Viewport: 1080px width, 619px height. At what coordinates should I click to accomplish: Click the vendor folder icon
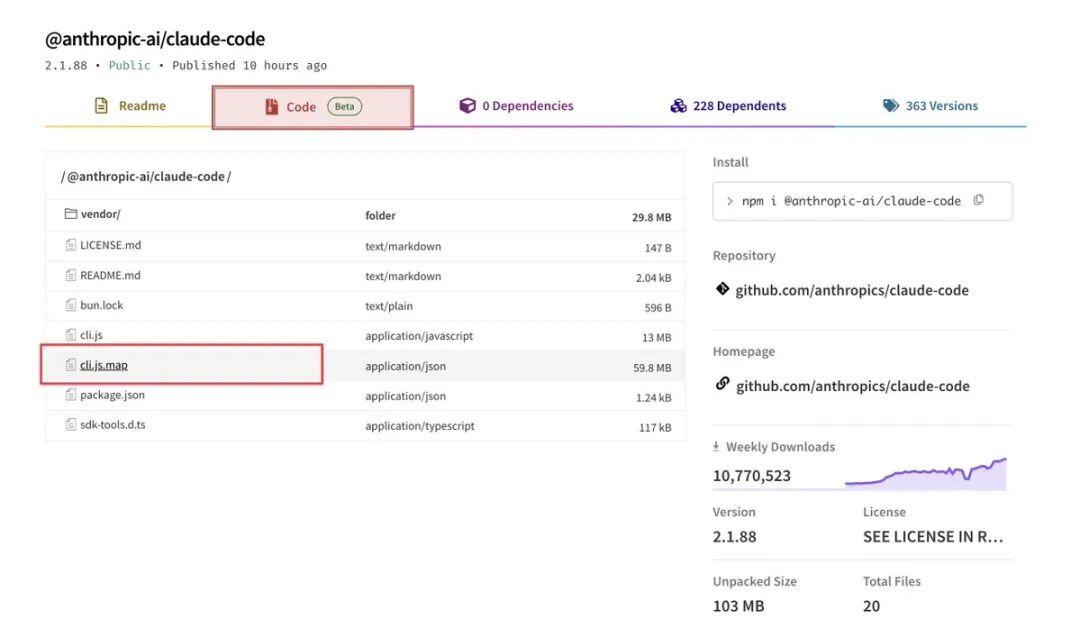(70, 213)
